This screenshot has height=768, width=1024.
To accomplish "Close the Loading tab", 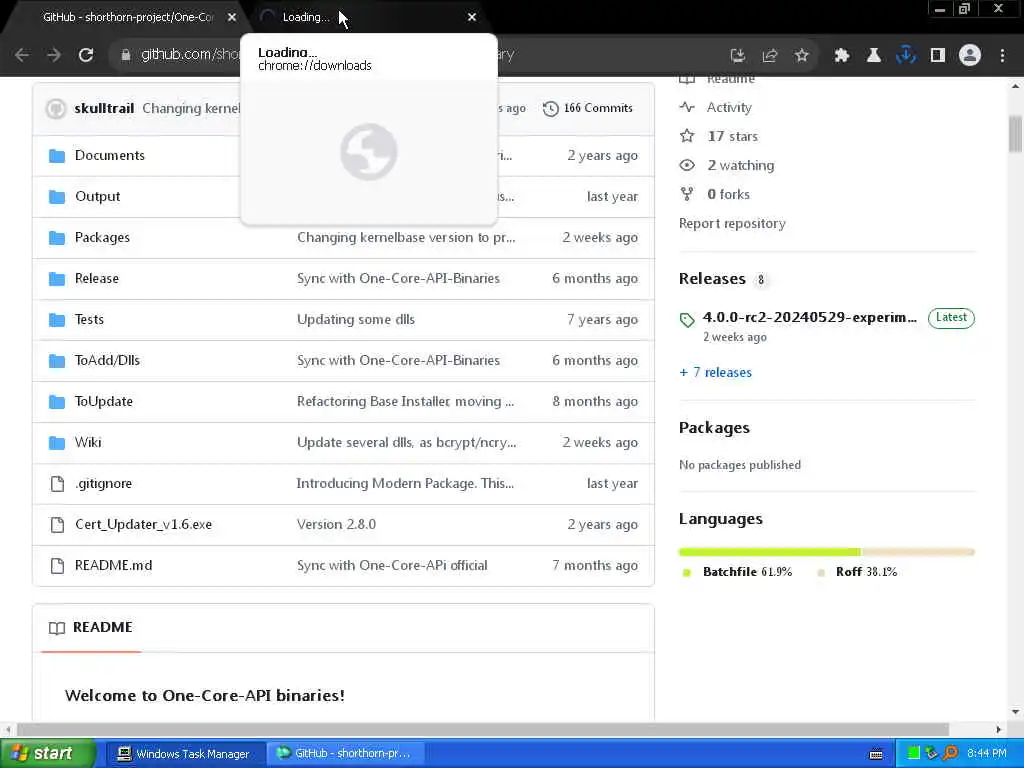I will (472, 17).
